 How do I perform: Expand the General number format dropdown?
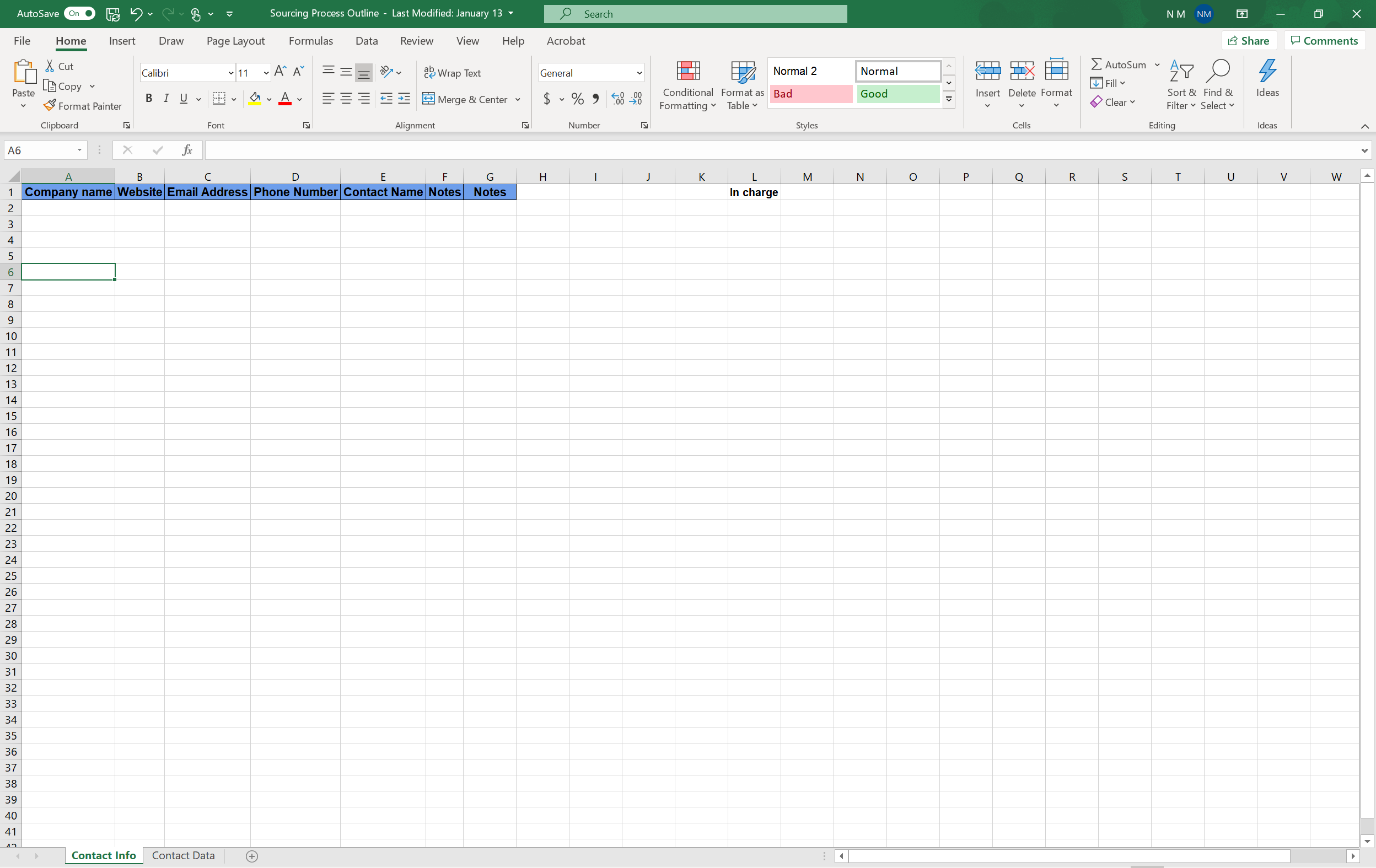pos(639,73)
